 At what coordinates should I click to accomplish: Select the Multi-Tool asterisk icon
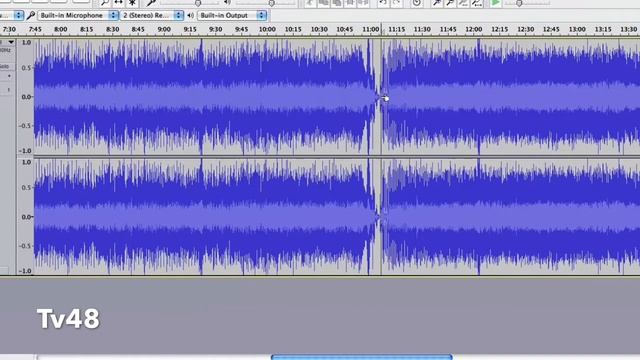click(132, 3)
